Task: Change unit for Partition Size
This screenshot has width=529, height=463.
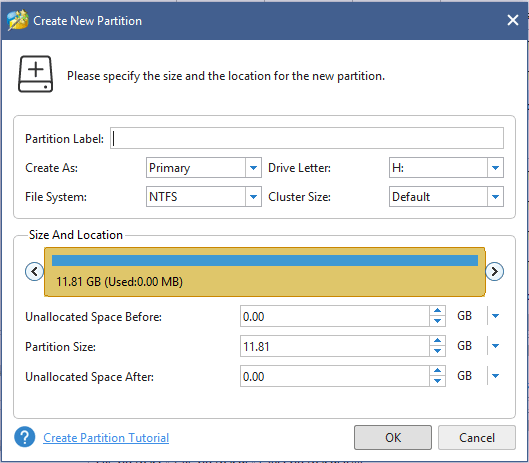Action: tap(495, 346)
